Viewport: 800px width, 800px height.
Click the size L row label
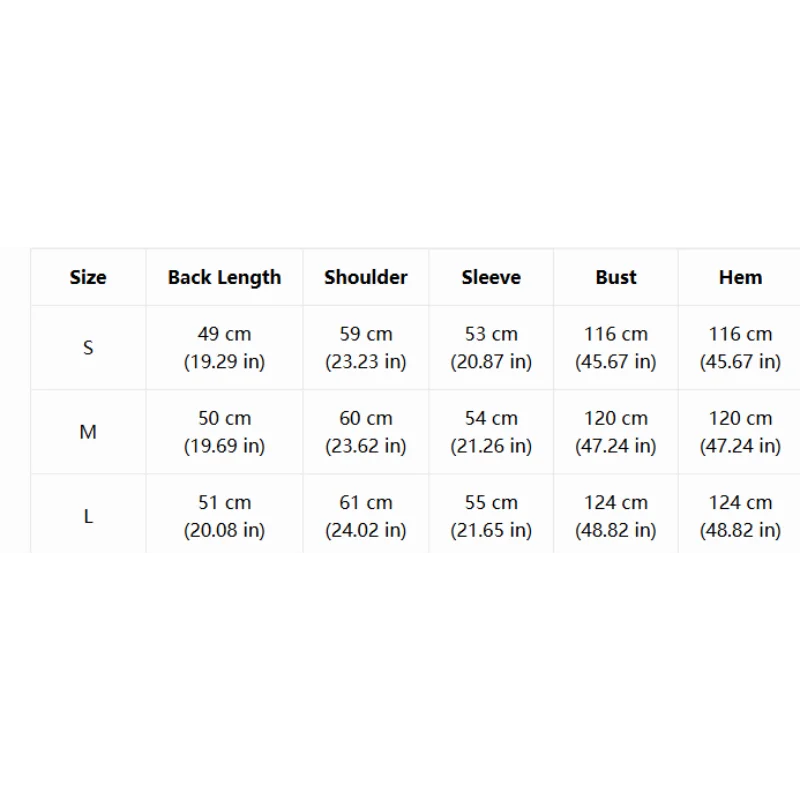[x=88, y=516]
